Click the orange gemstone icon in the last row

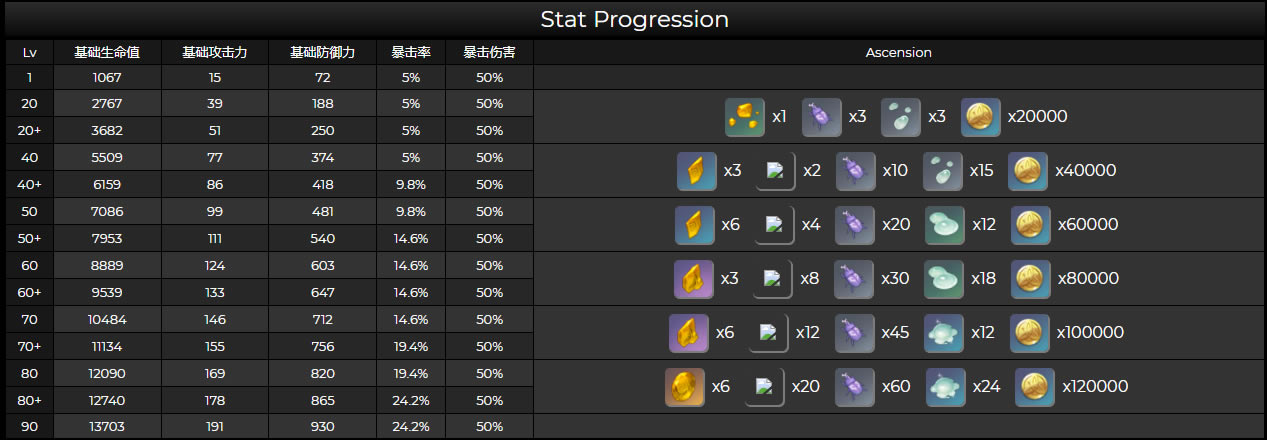pos(685,387)
